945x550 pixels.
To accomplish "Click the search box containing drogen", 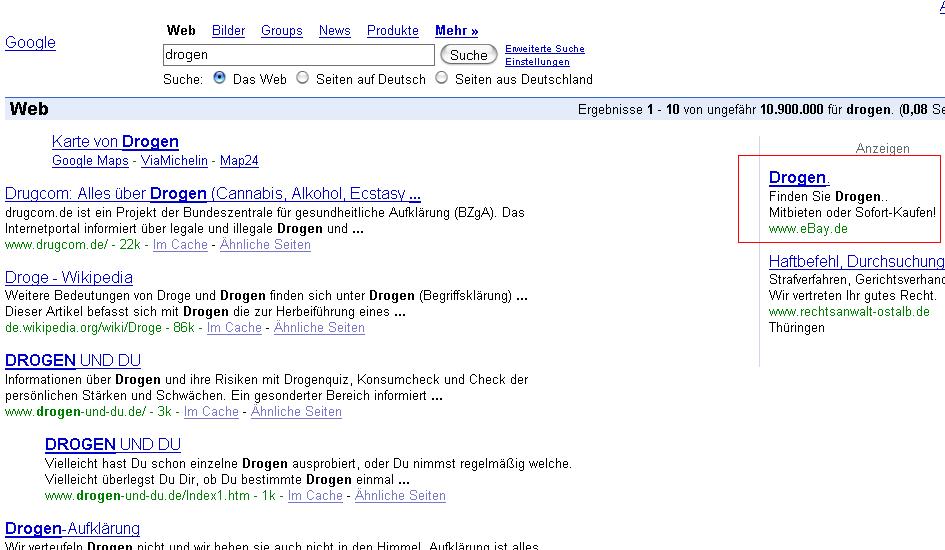I will (298, 55).
